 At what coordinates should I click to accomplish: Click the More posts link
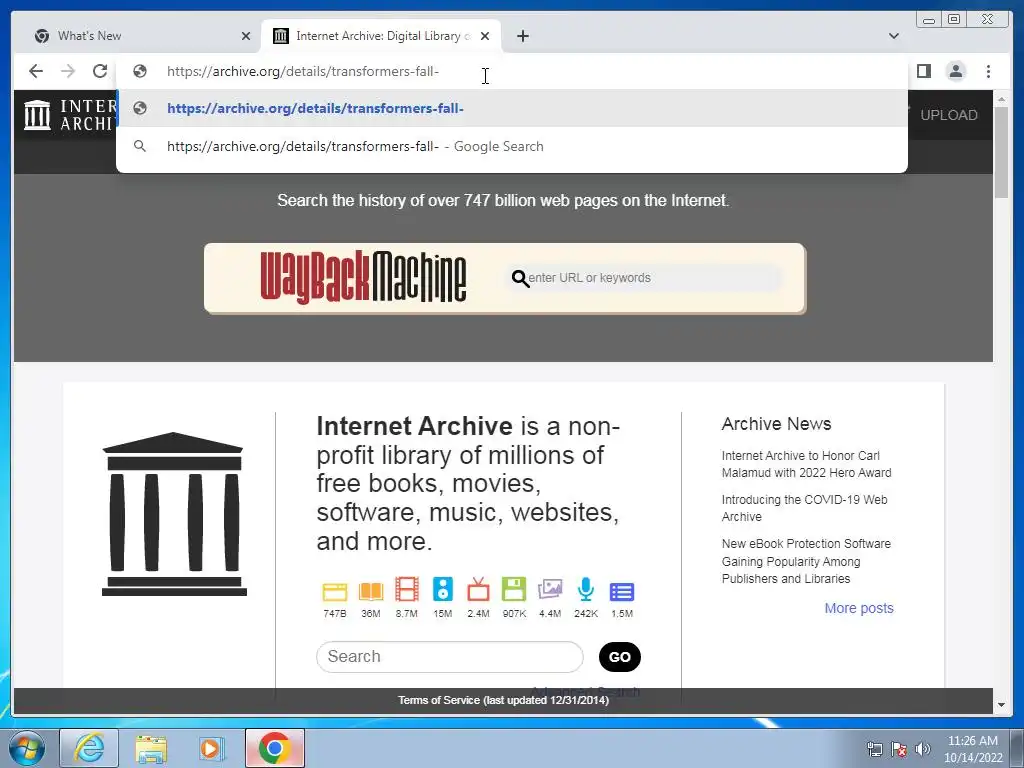click(858, 608)
